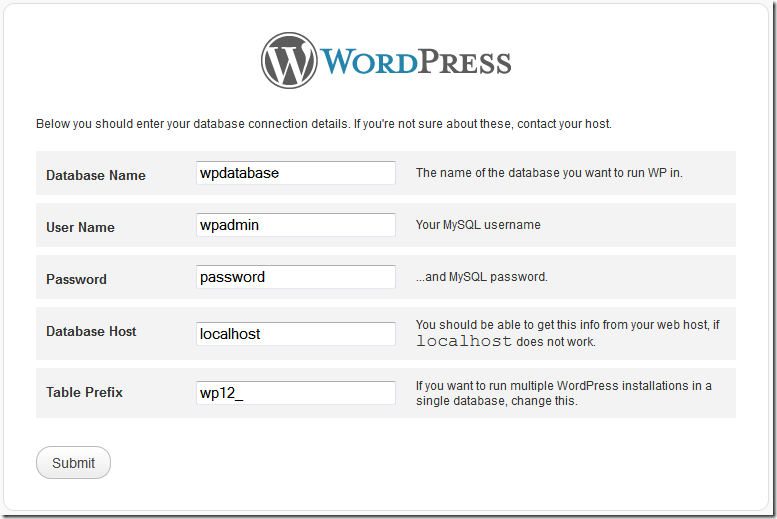The height and width of the screenshot is (519, 777).
Task: Click '...and MySQL password.' description text
Action: pos(482,277)
